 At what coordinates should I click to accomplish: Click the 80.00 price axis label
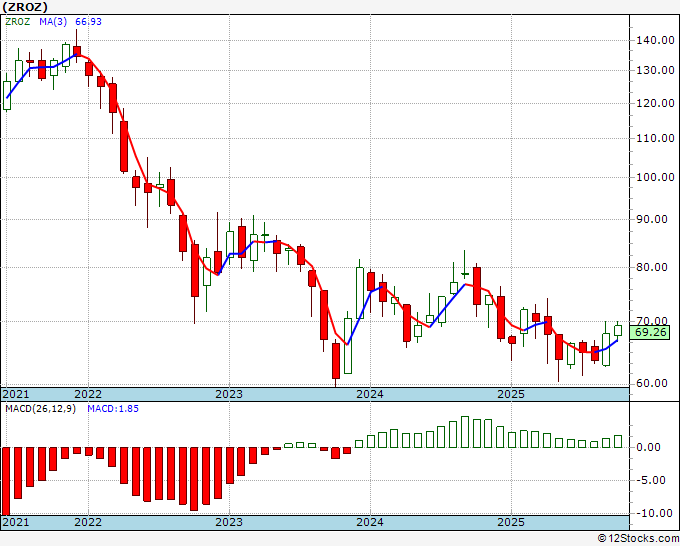coord(652,267)
